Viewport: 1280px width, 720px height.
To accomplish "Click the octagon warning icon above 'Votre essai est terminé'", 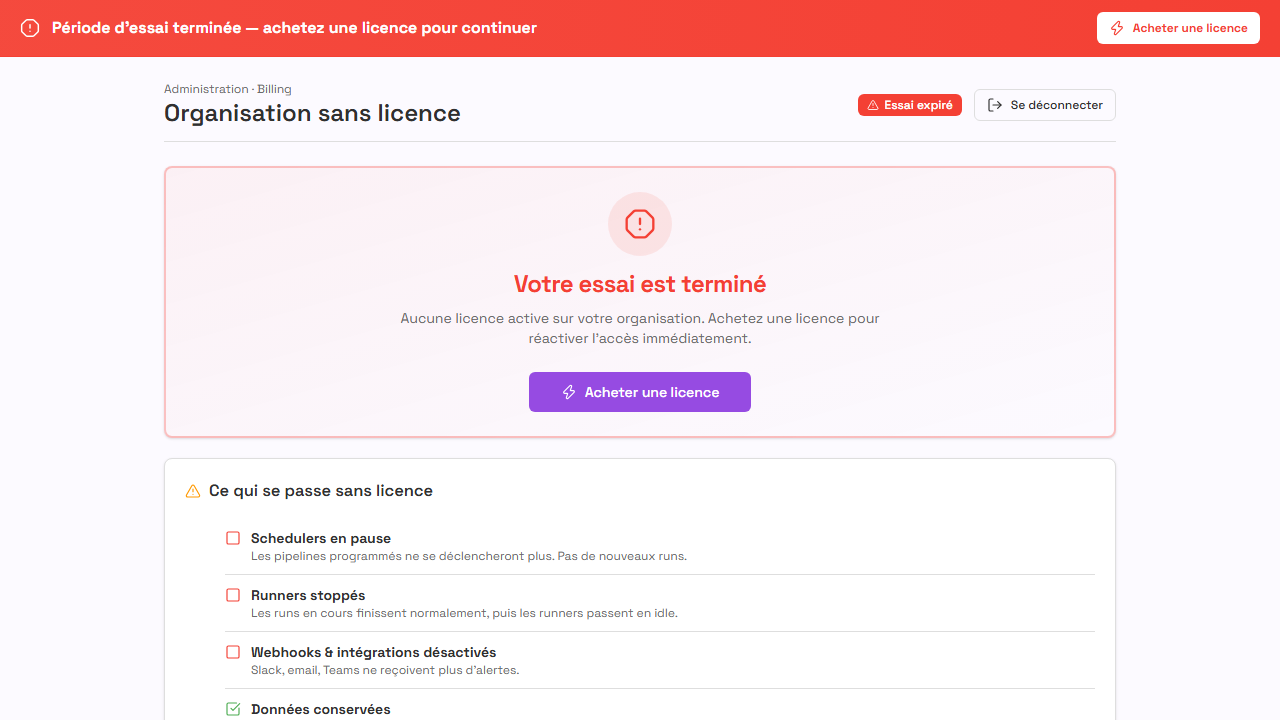I will point(640,224).
